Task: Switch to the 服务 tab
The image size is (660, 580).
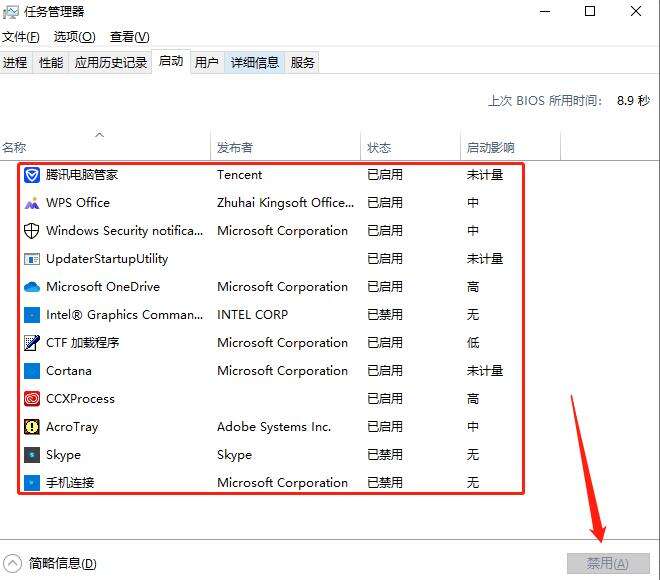Action: coord(302,62)
